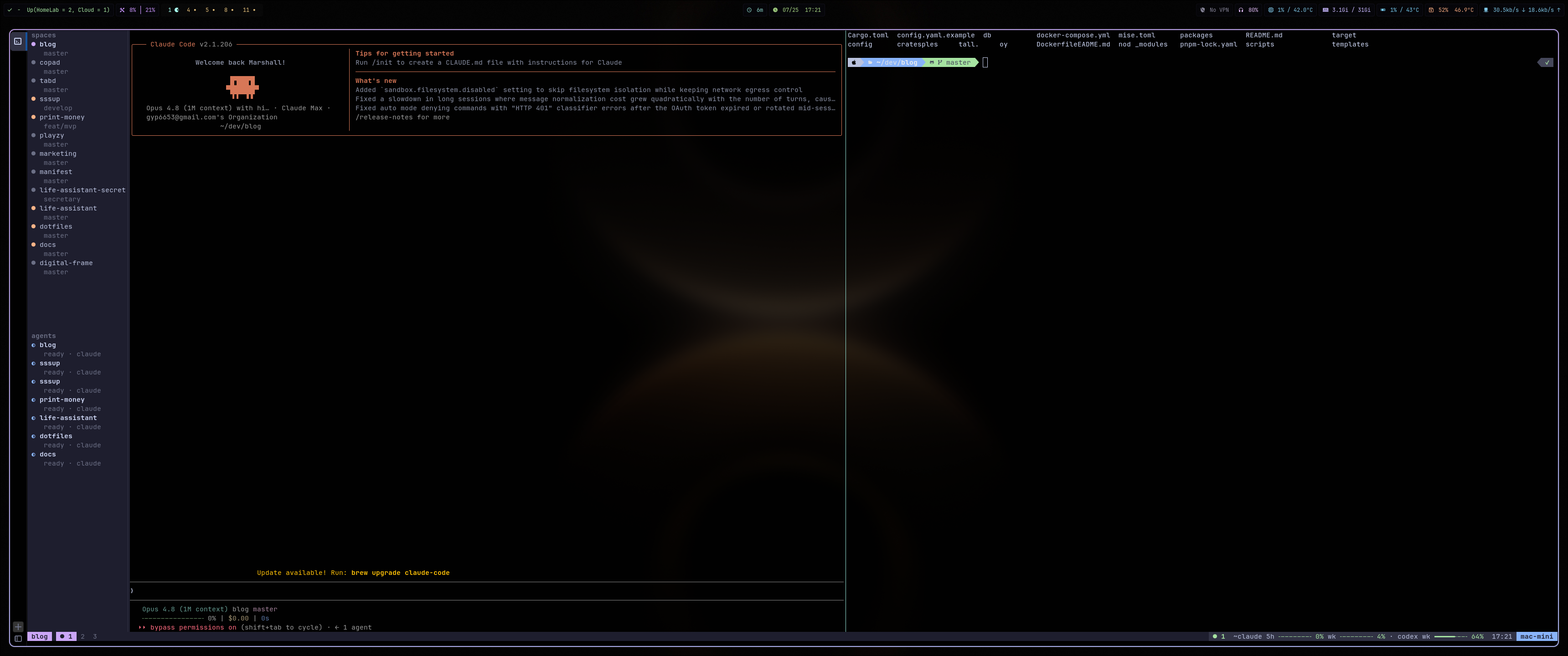This screenshot has height=656, width=1568.
Task: Toggle the sidebar panel layout icon
Action: 18,638
